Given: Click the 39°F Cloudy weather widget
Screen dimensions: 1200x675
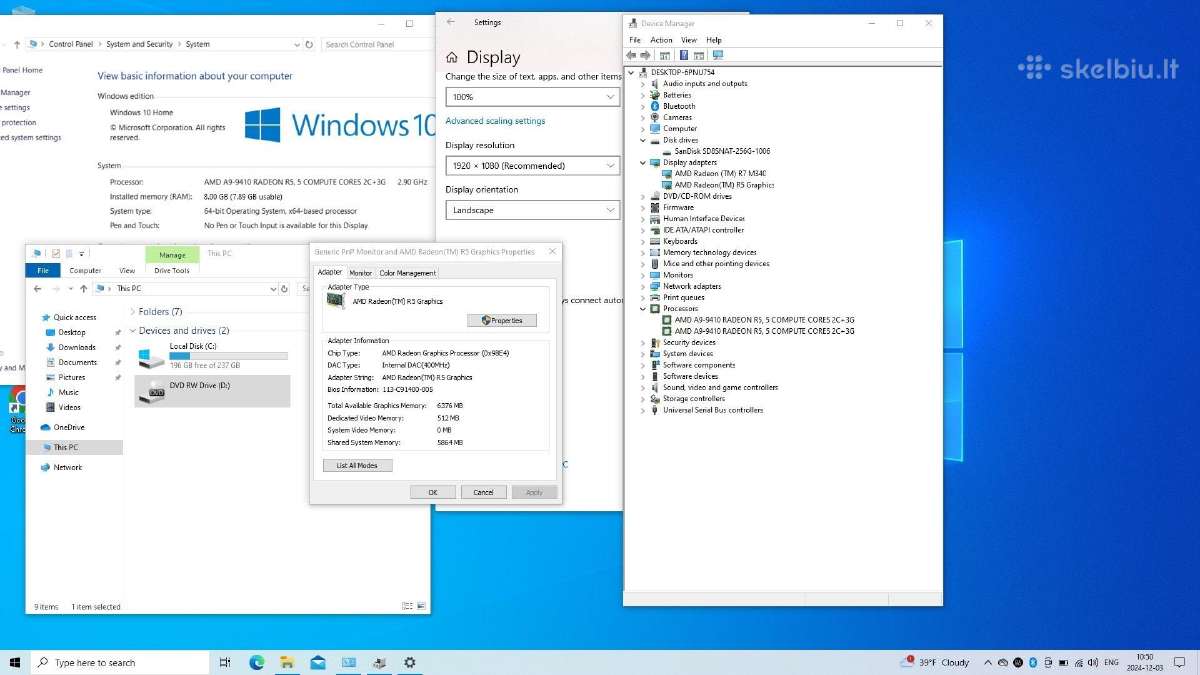Looking at the screenshot, I should coord(936,662).
